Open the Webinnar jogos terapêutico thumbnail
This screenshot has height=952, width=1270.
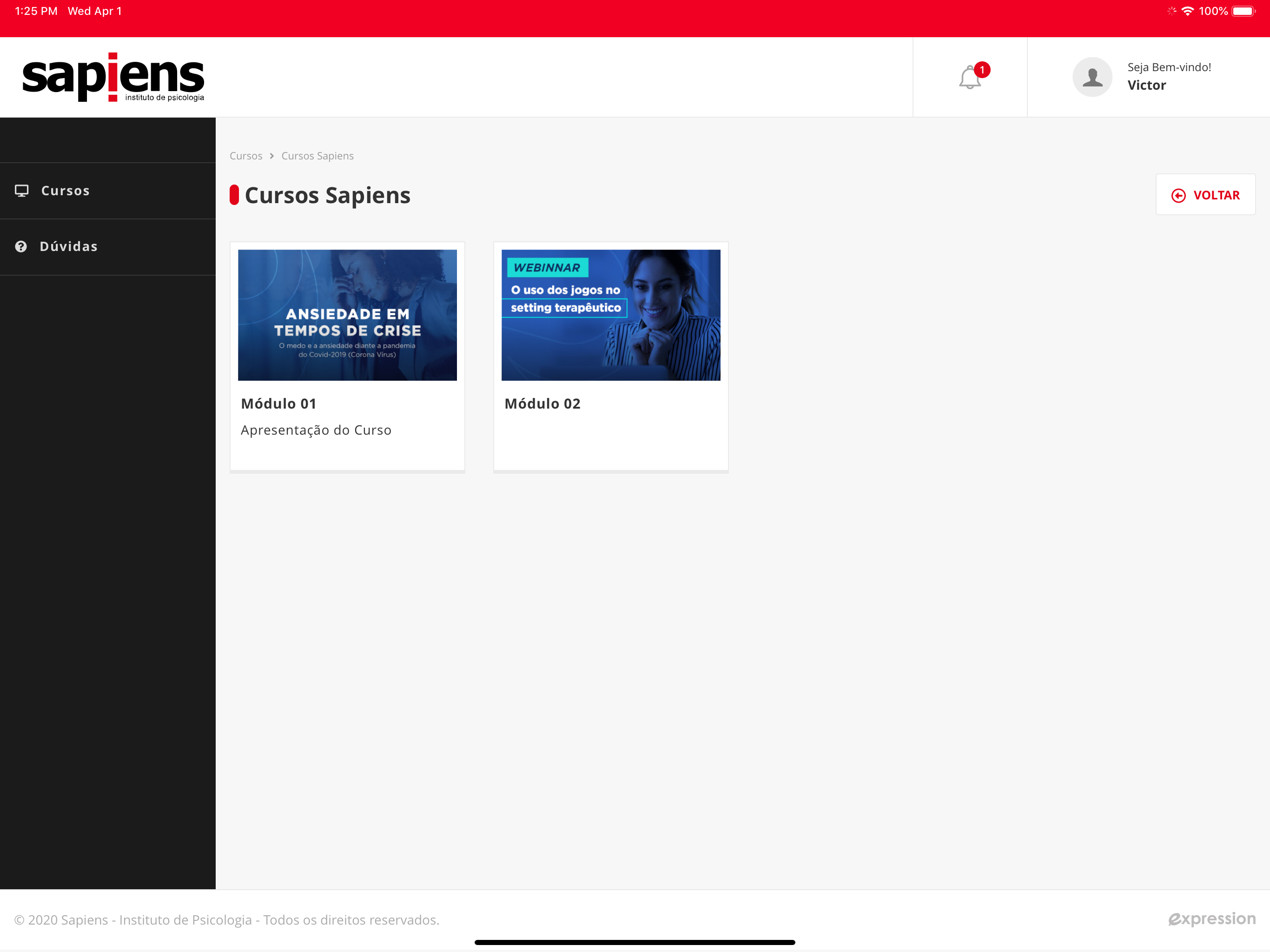tap(611, 315)
